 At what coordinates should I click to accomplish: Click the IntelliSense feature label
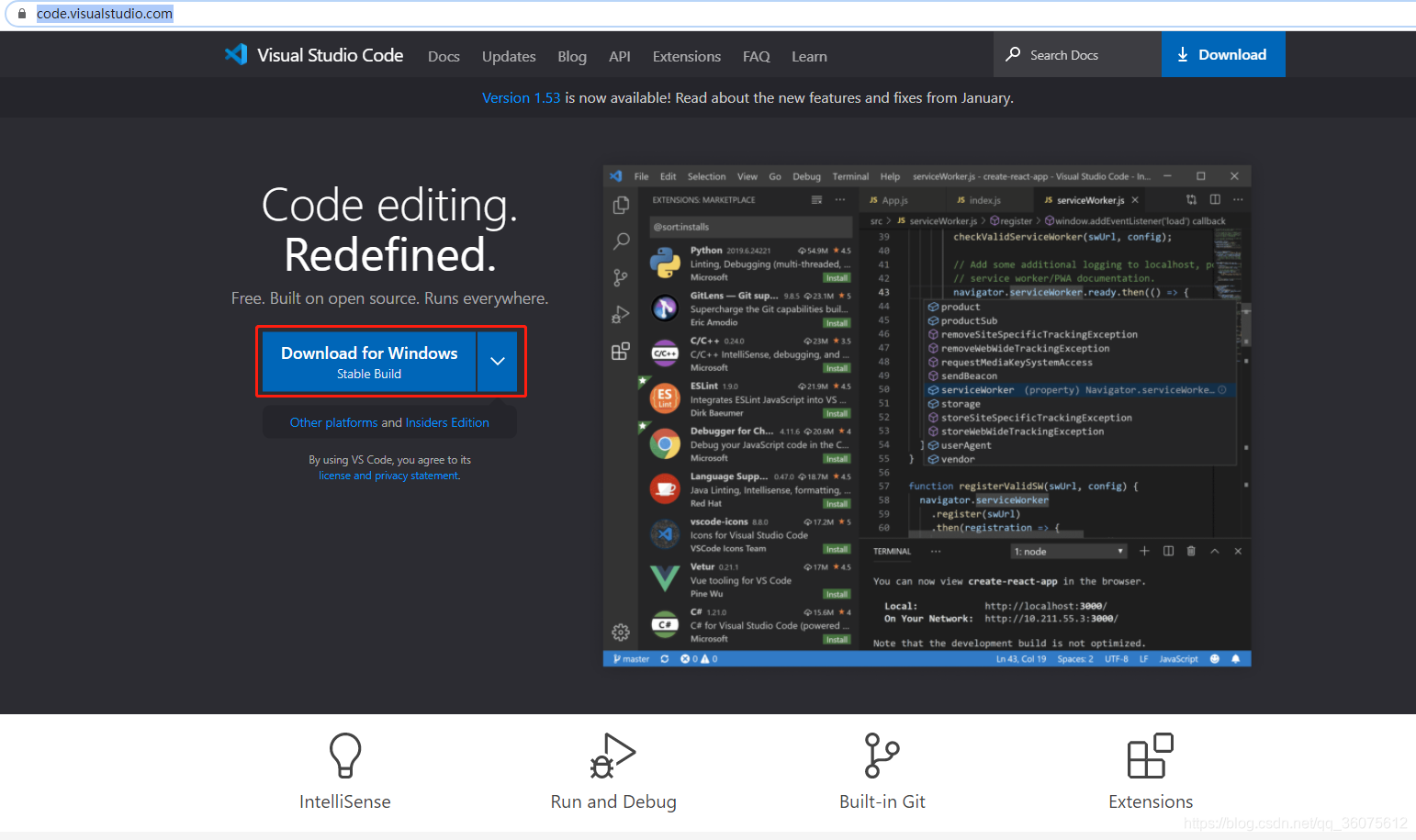345,801
